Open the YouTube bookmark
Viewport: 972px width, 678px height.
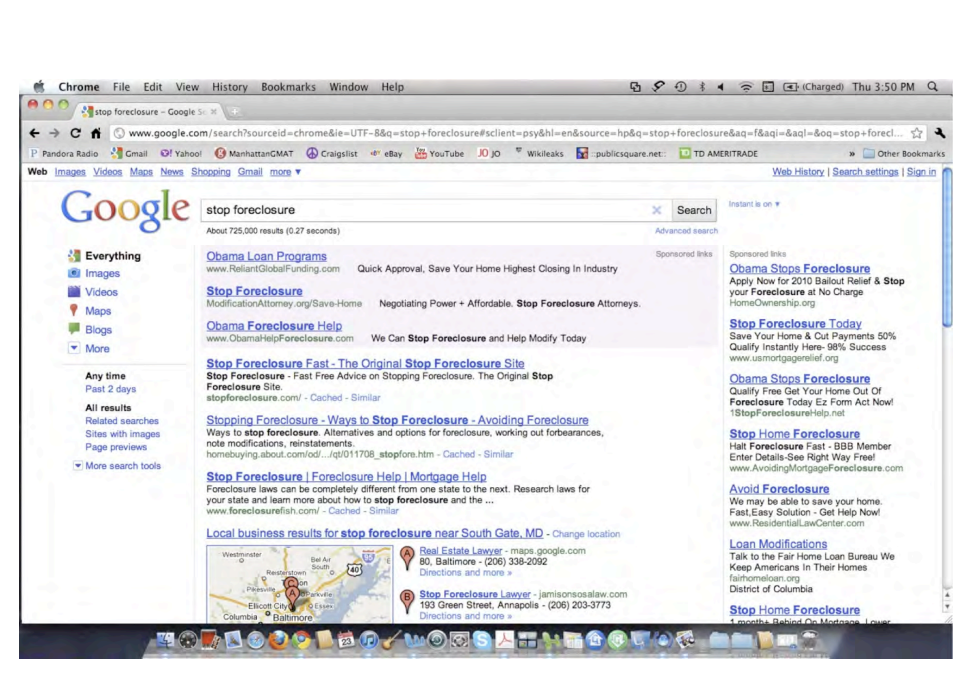click(440, 154)
